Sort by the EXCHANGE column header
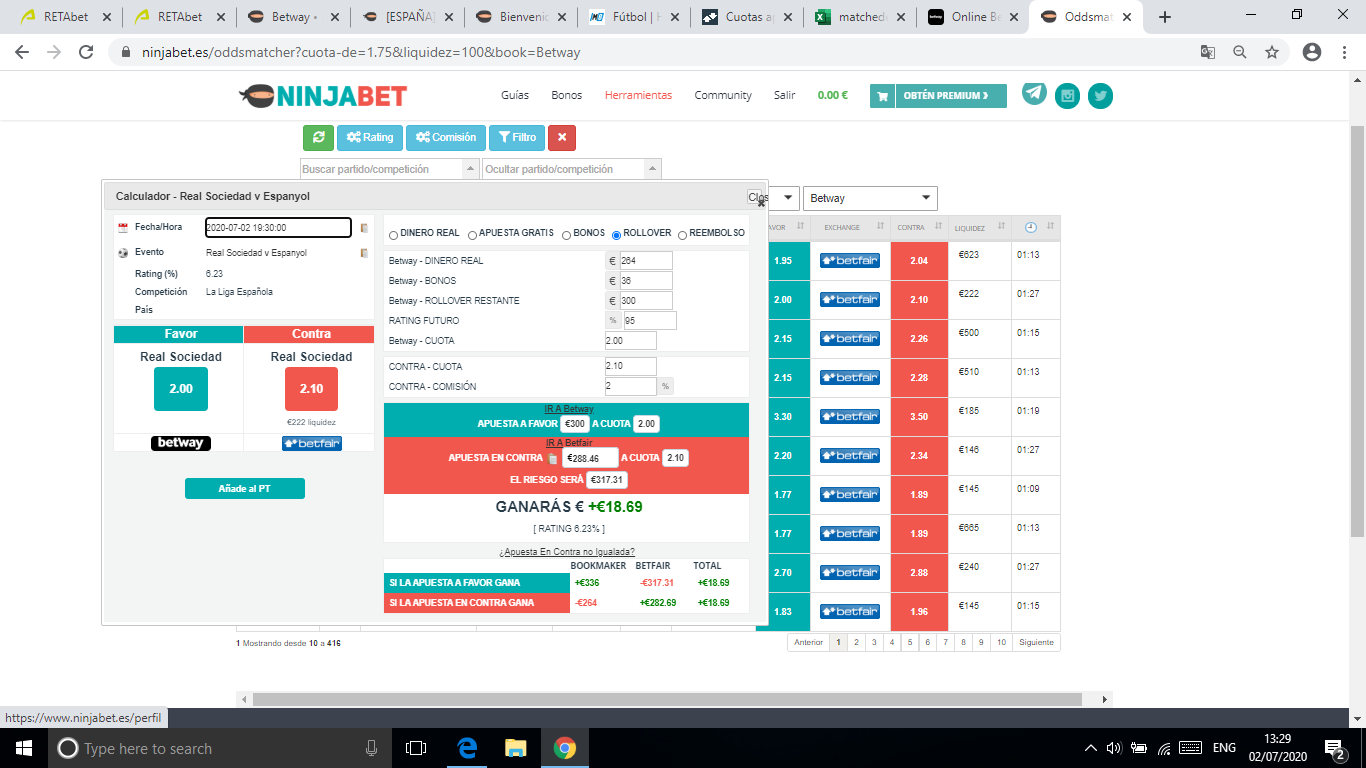The image size is (1366, 768). coord(850,227)
